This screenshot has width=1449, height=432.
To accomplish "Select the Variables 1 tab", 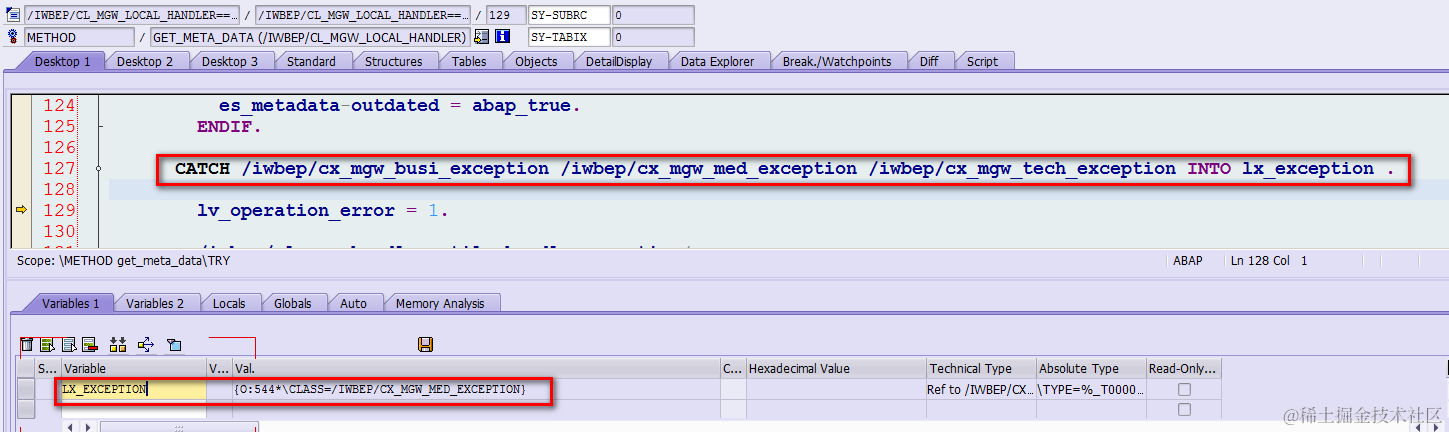I will pyautogui.click(x=70, y=303).
